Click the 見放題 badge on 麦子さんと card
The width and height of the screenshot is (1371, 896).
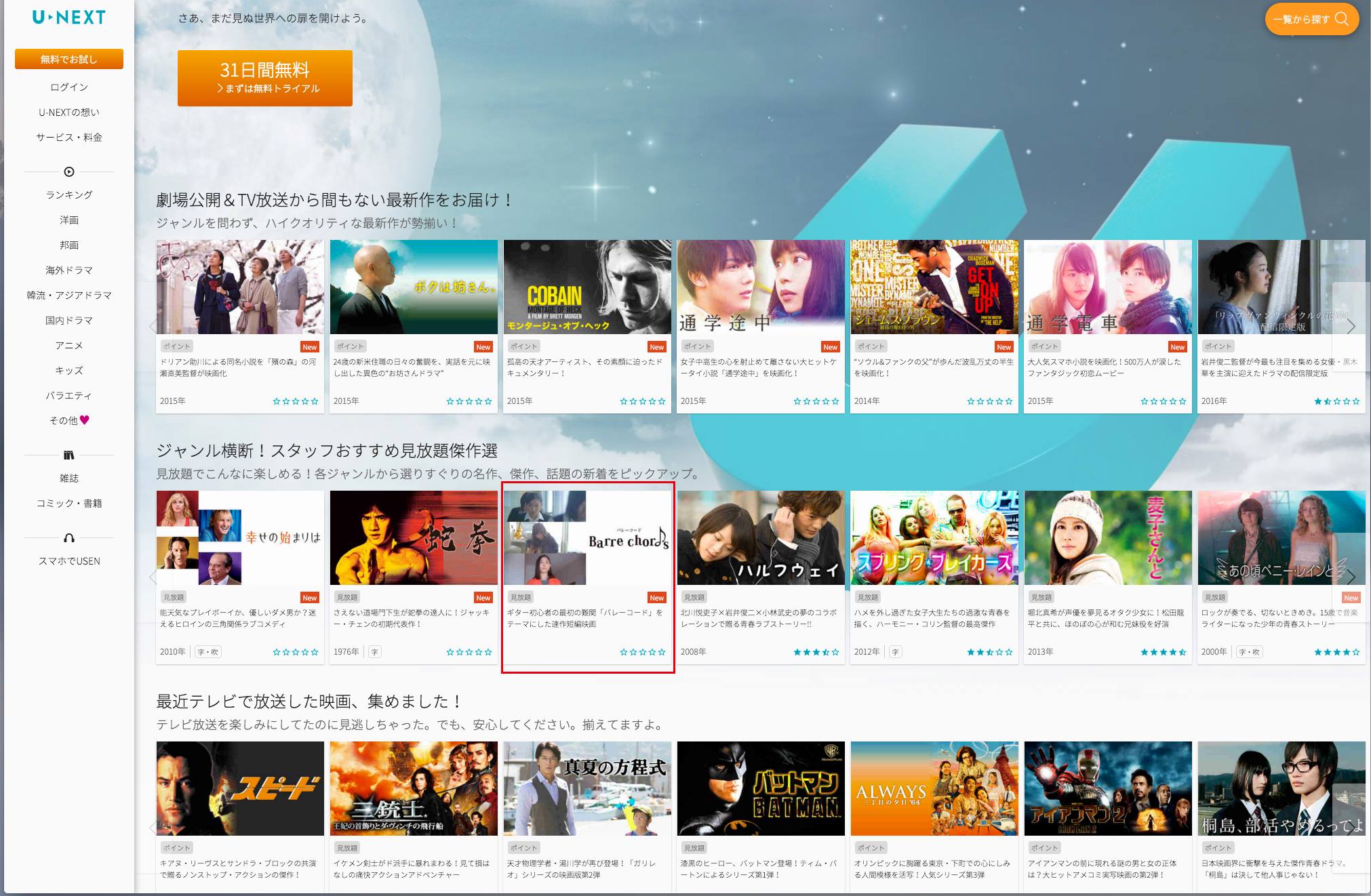click(x=1041, y=597)
